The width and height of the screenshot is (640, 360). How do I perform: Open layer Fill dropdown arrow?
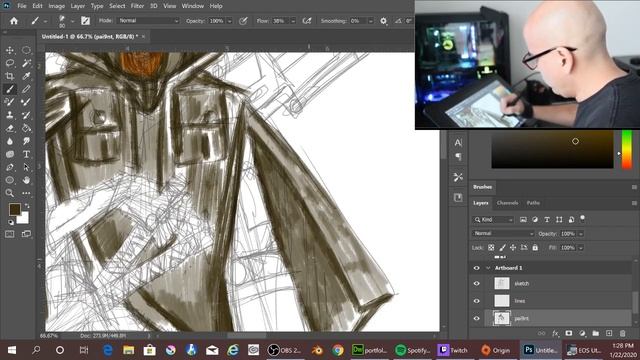(581, 248)
